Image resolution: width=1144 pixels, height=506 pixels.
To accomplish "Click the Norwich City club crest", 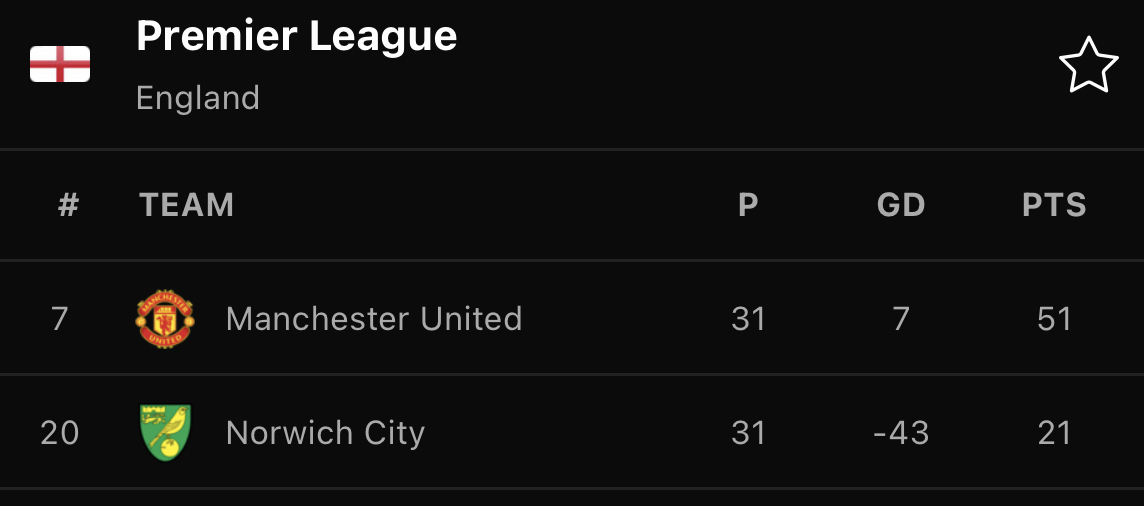I will tap(166, 432).
